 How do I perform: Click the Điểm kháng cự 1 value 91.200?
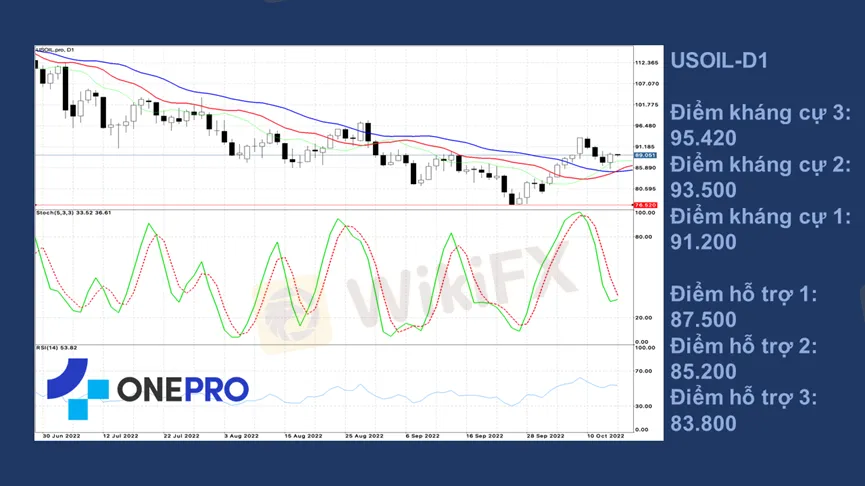[703, 242]
